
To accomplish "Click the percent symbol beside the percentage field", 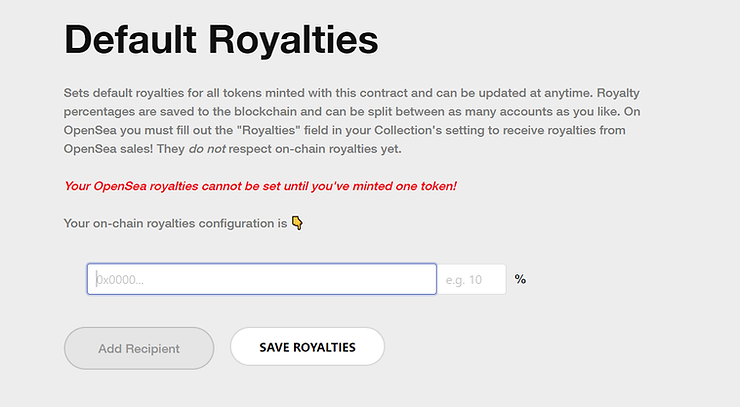I will pos(520,280).
